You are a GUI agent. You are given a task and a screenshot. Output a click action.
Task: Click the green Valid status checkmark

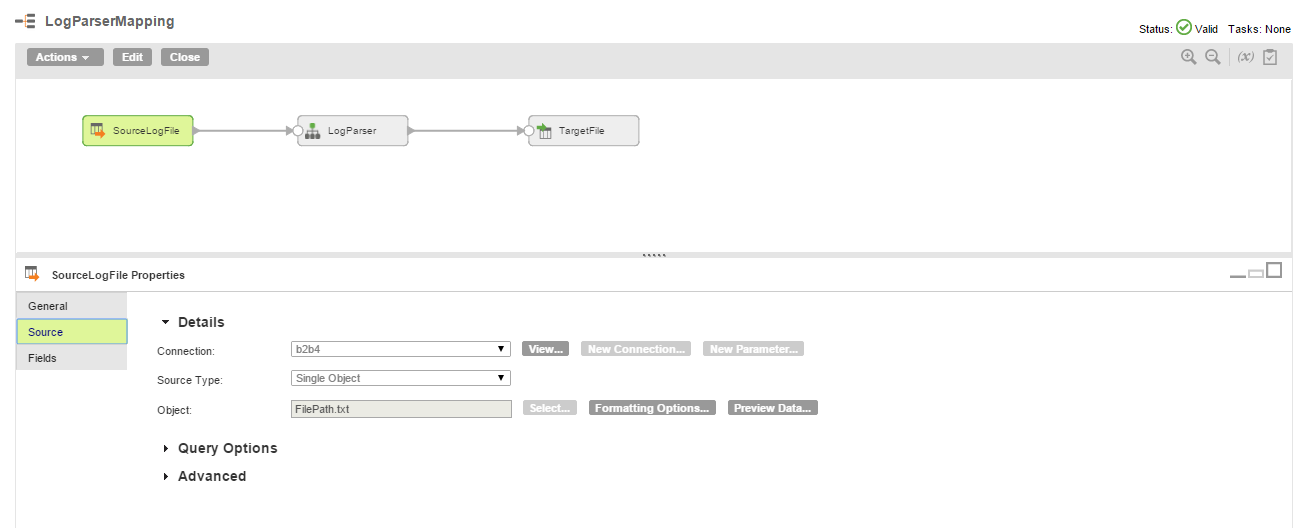(x=1184, y=28)
